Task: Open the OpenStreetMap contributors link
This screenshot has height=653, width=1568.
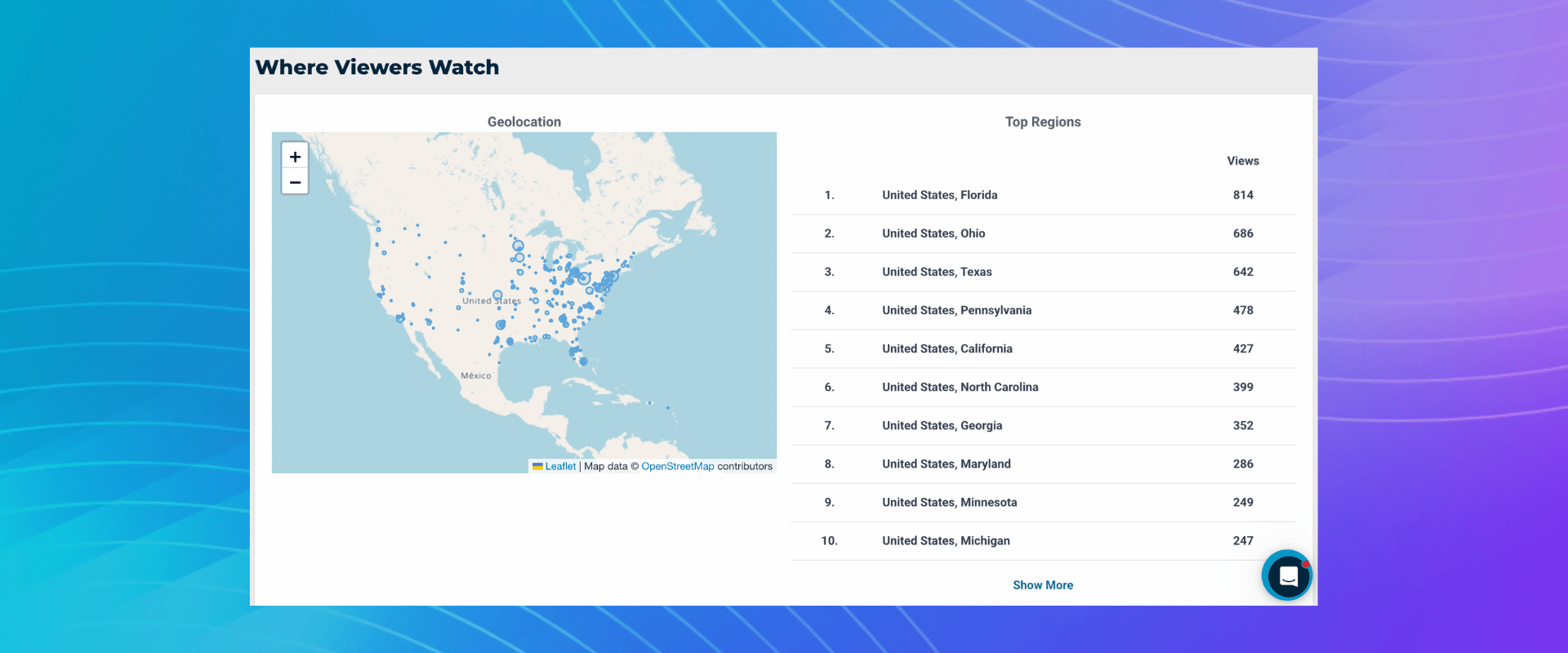Action: pos(678,466)
